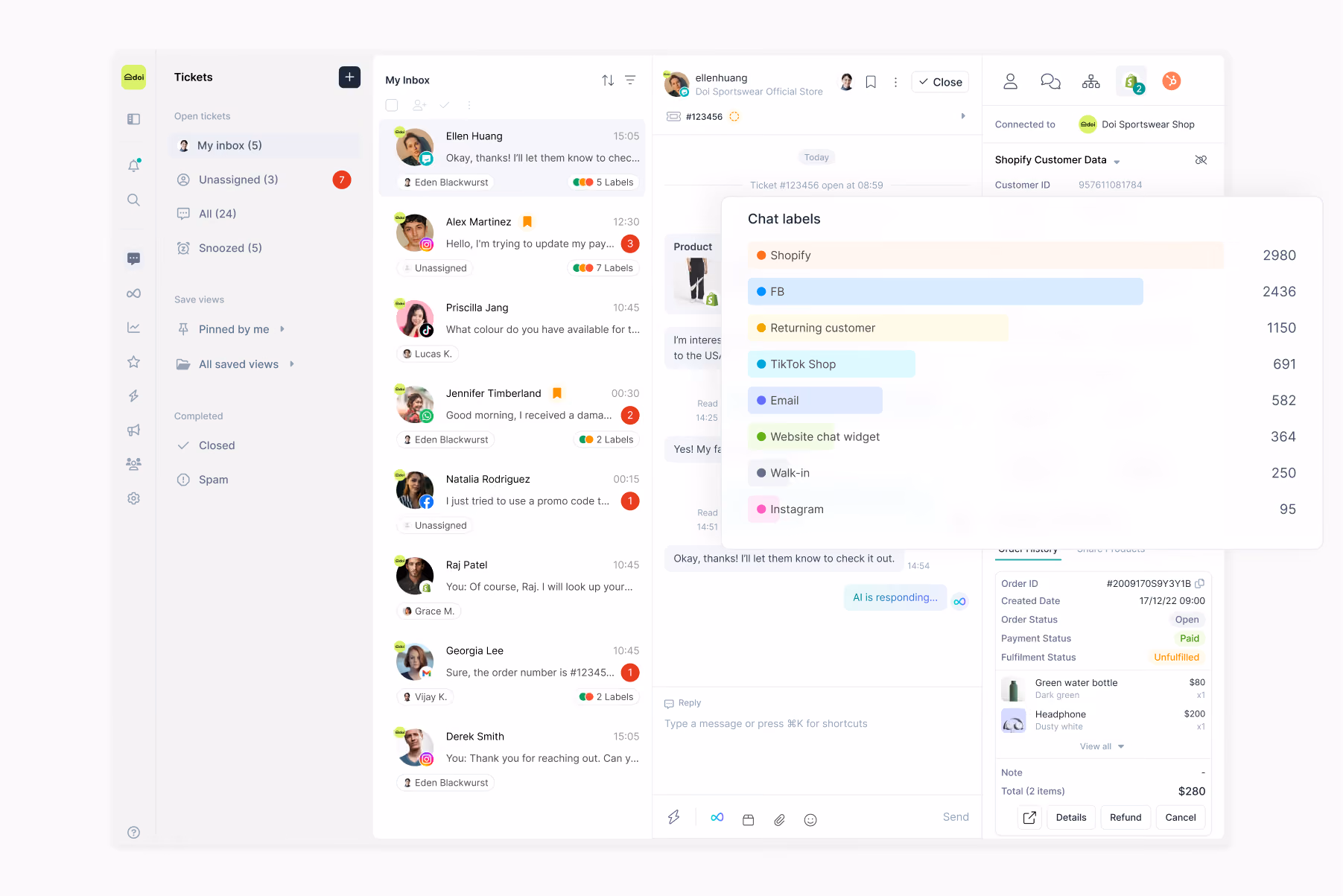The image size is (1343, 896).
Task: Open the contacts people section
Action: [134, 464]
